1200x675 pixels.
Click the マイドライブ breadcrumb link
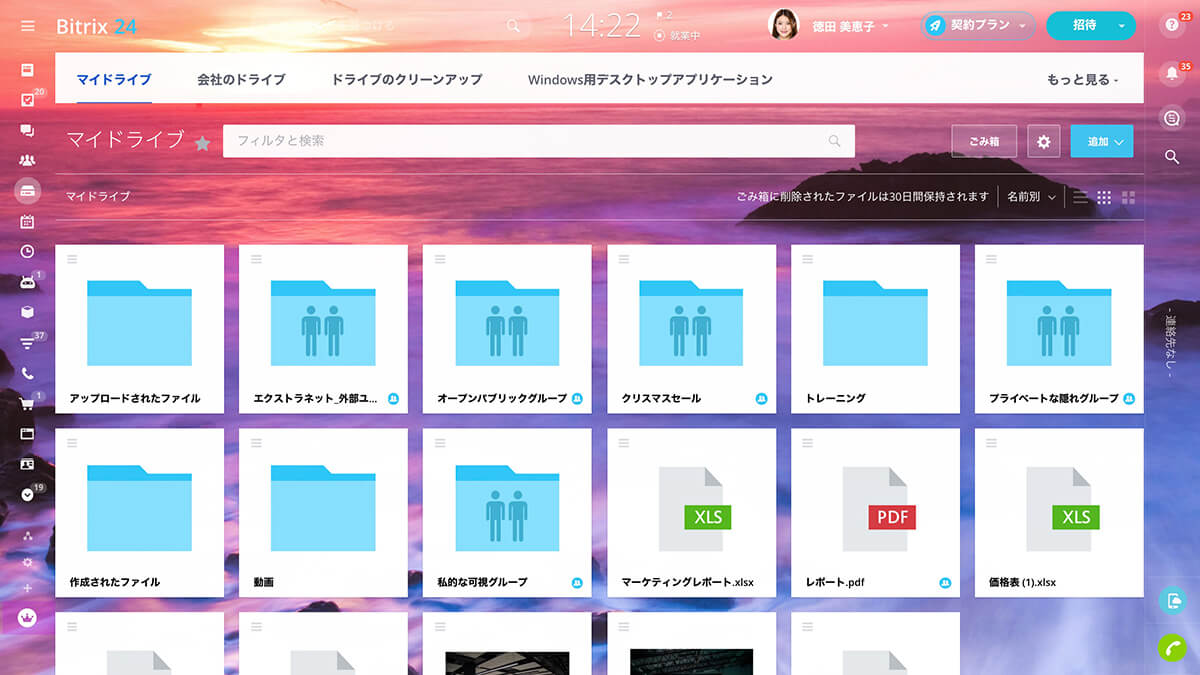point(98,197)
